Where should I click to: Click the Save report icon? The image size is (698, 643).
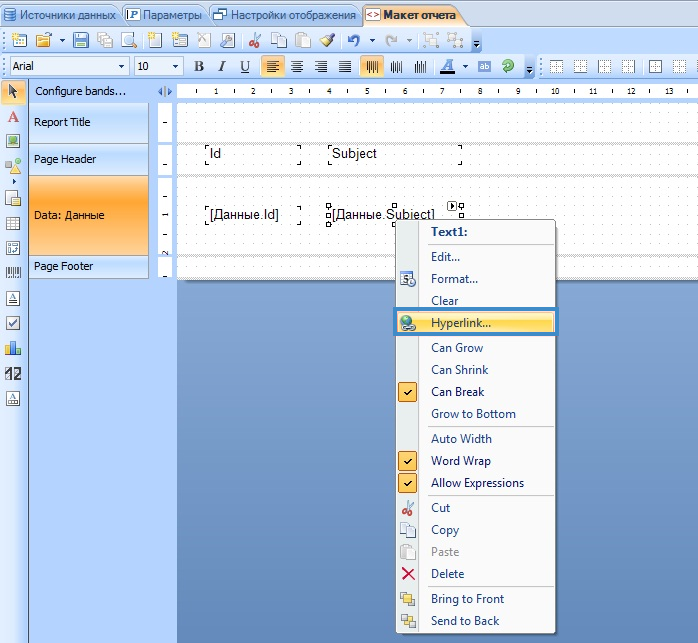coord(81,41)
